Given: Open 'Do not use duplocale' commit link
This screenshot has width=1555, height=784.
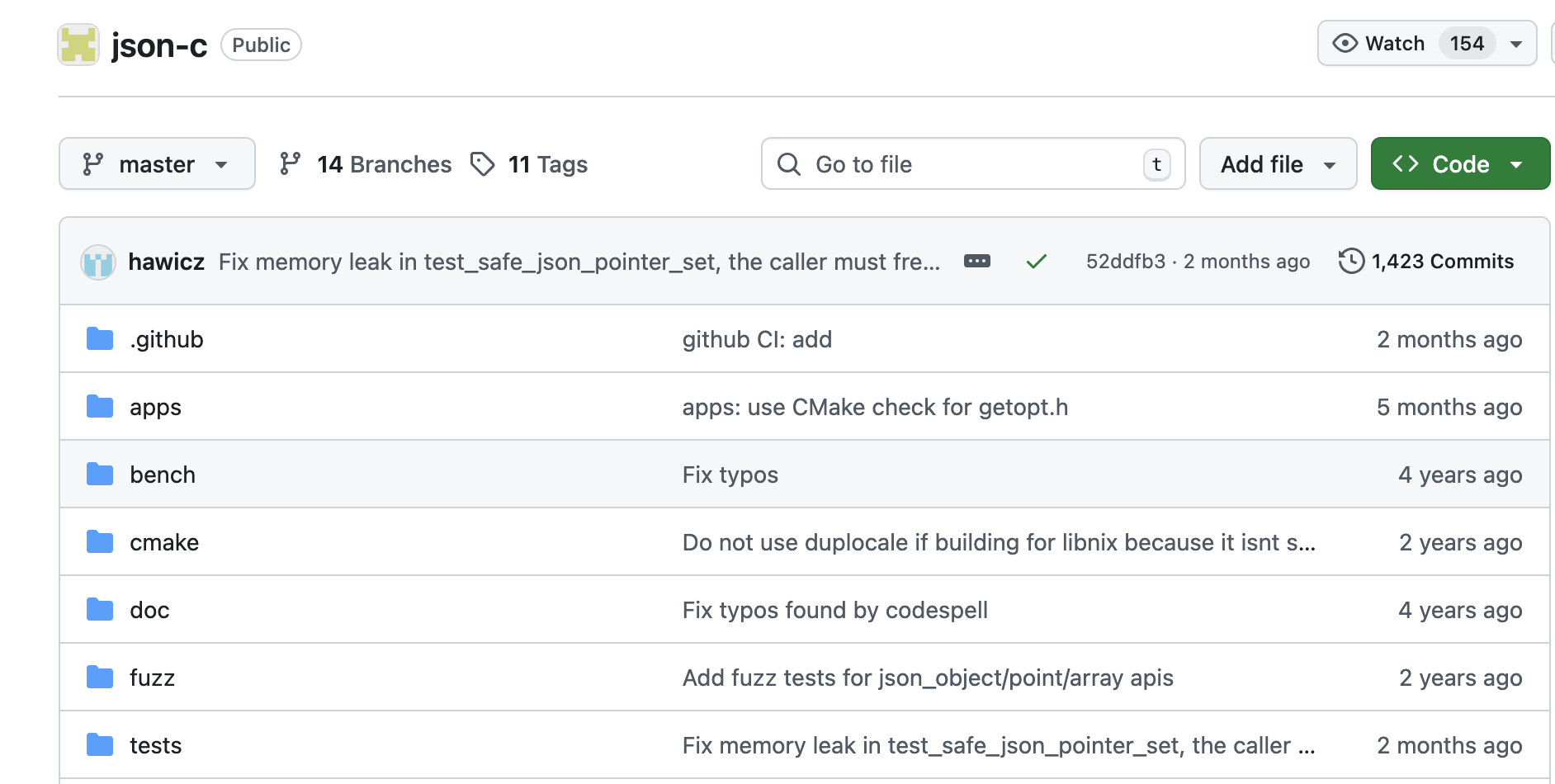Looking at the screenshot, I should (x=999, y=542).
